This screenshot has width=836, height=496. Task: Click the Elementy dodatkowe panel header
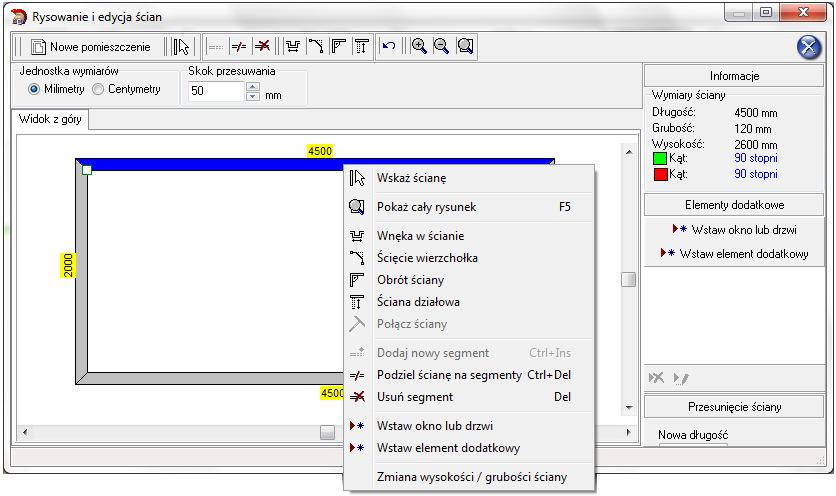[x=734, y=205]
